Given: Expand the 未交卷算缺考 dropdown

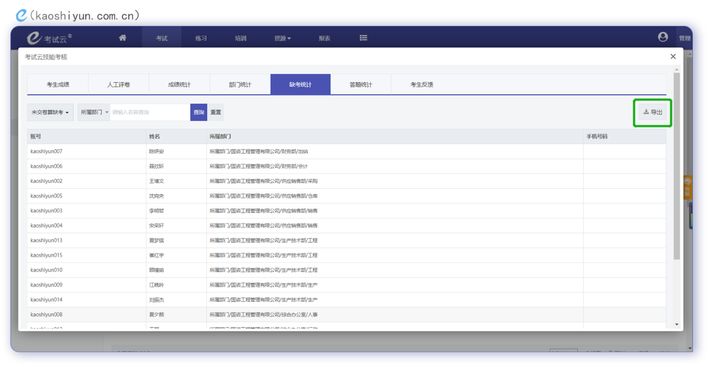Looking at the screenshot, I should [x=50, y=112].
